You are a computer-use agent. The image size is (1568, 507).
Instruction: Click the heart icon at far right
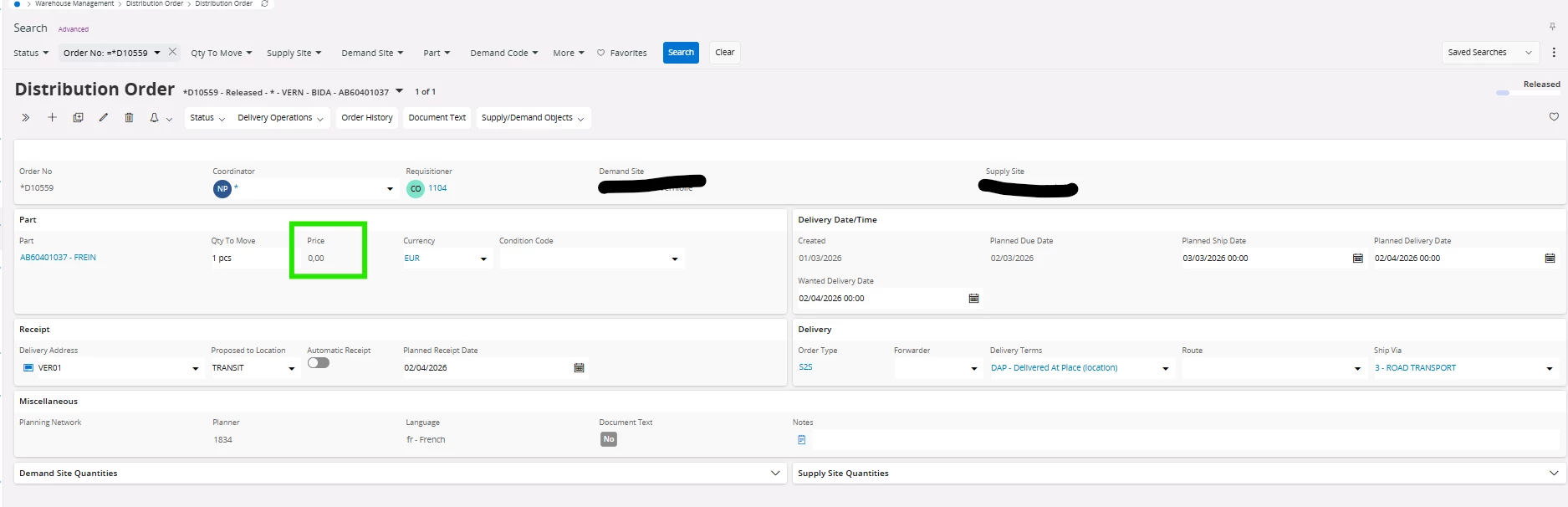point(1553,117)
